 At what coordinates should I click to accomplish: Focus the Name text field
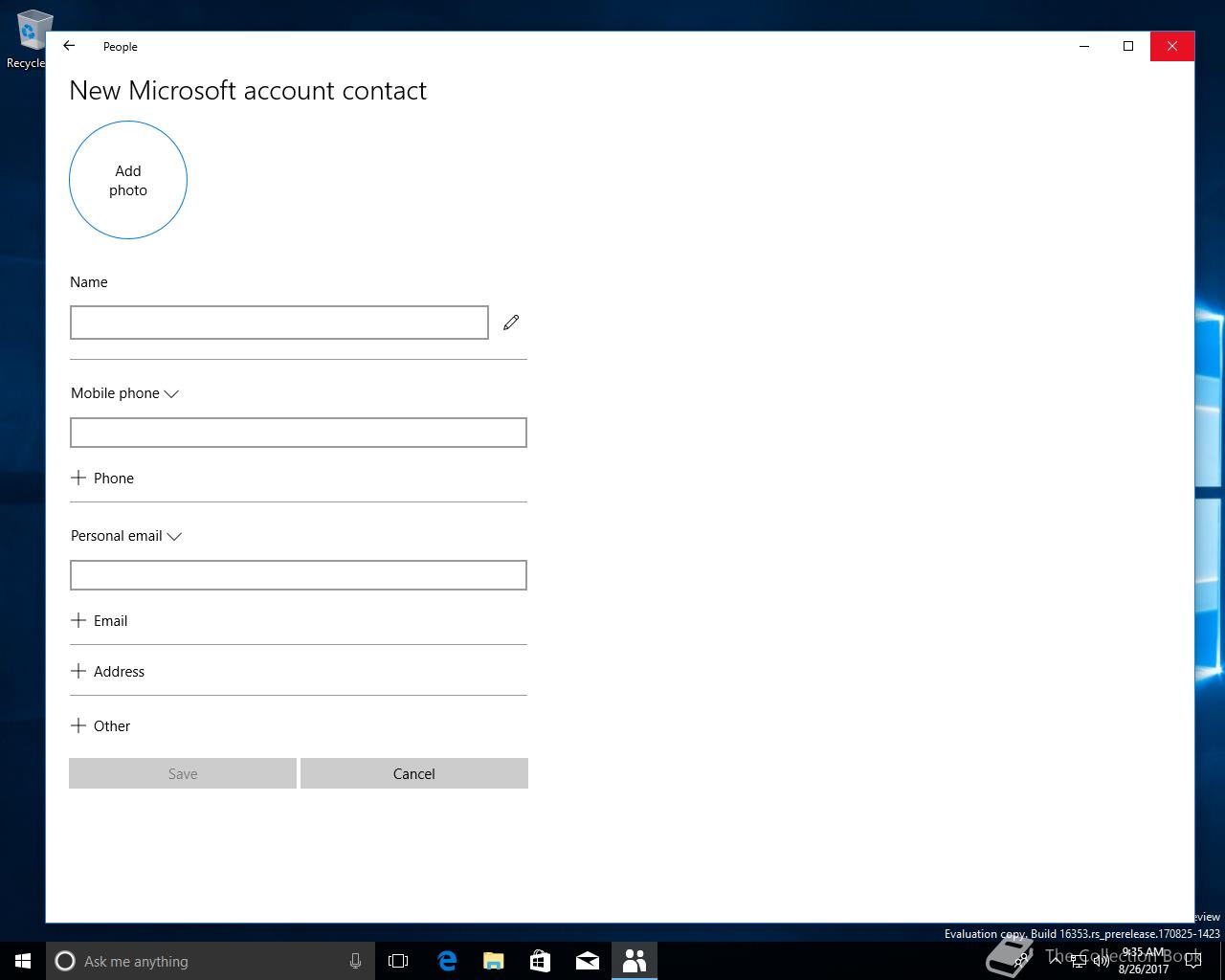(279, 323)
